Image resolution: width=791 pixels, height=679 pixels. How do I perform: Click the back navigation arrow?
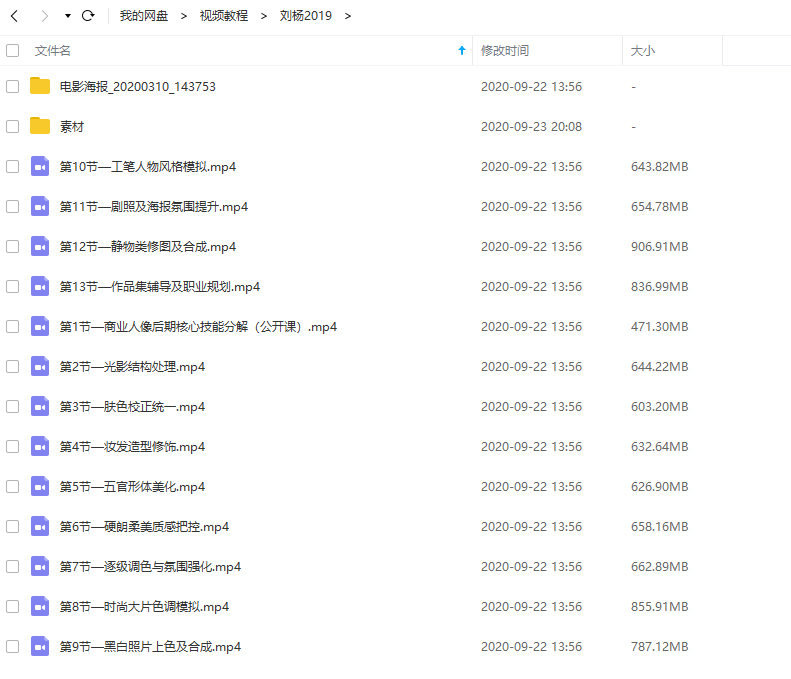point(14,16)
